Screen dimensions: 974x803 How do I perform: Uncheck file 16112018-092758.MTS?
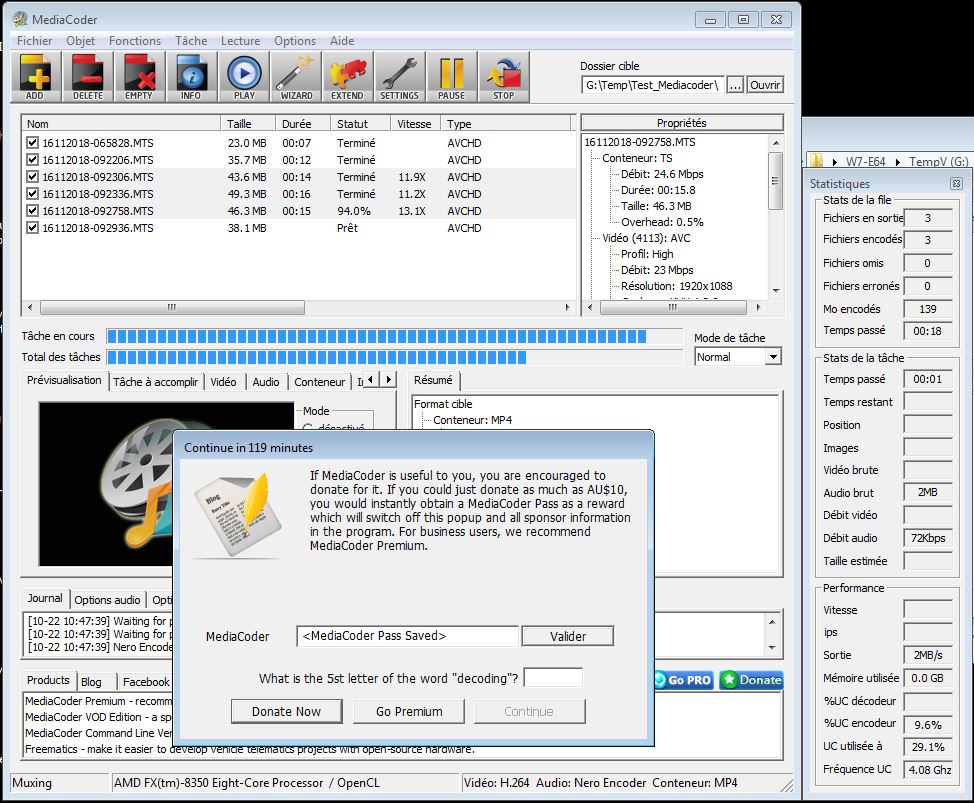[32, 211]
